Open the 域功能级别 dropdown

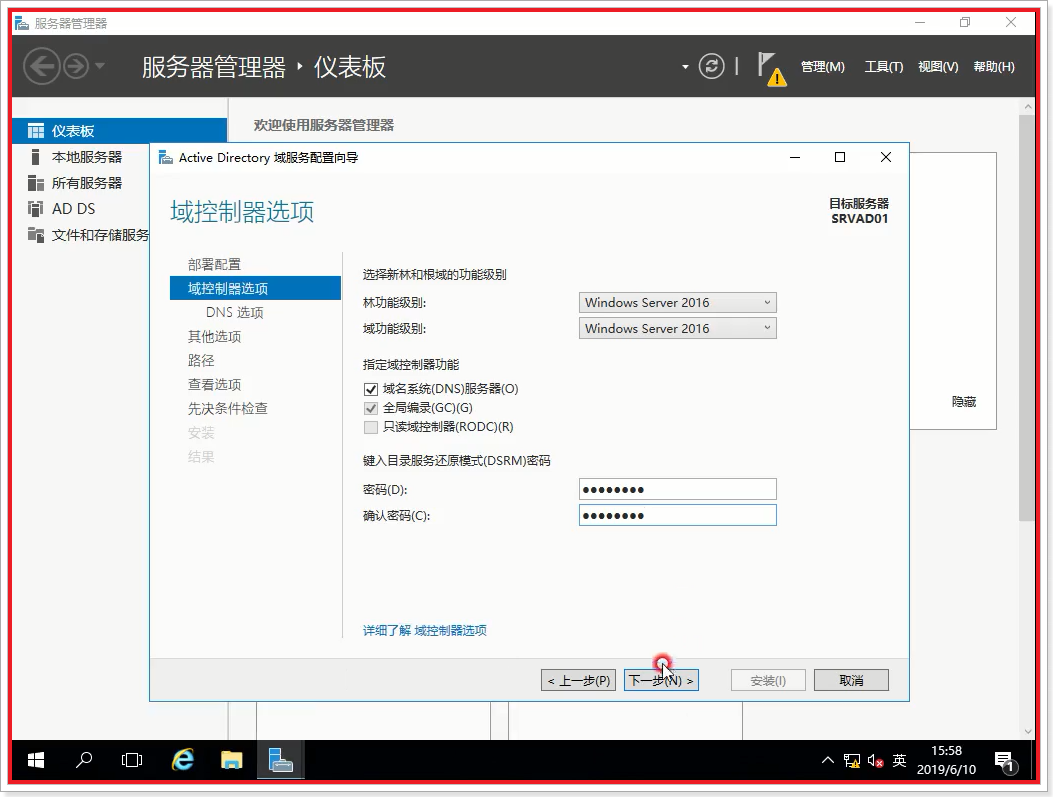coord(678,328)
